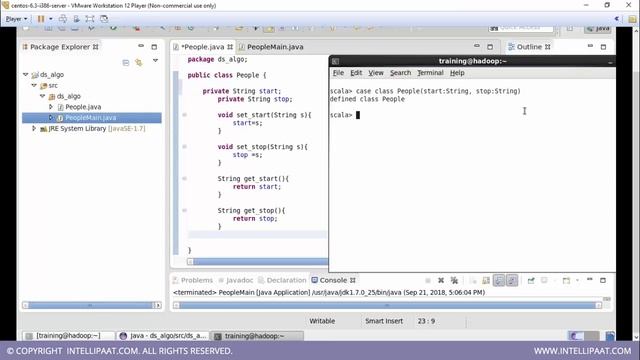
Task: Fold the set_stop method
Action: pos(184,147)
